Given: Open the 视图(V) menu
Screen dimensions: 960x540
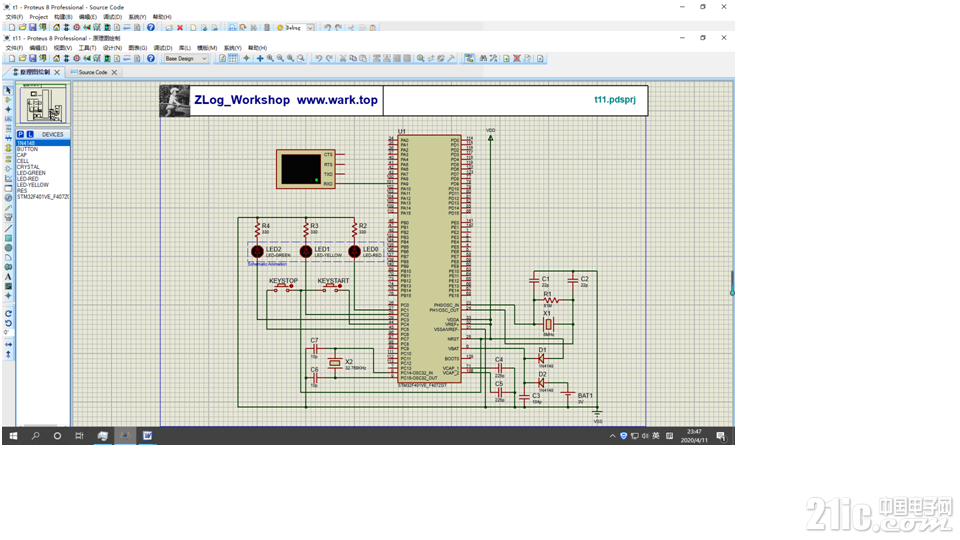Looking at the screenshot, I should pos(62,48).
